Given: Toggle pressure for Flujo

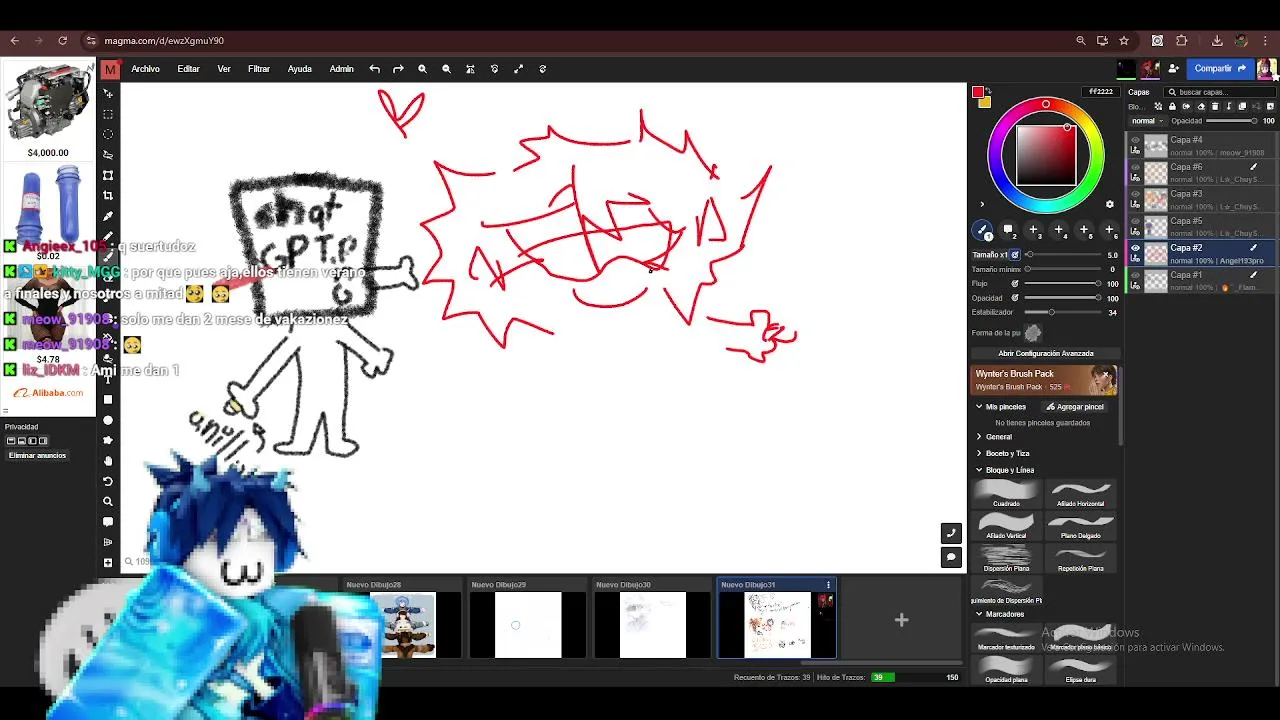Looking at the screenshot, I should point(1015,284).
